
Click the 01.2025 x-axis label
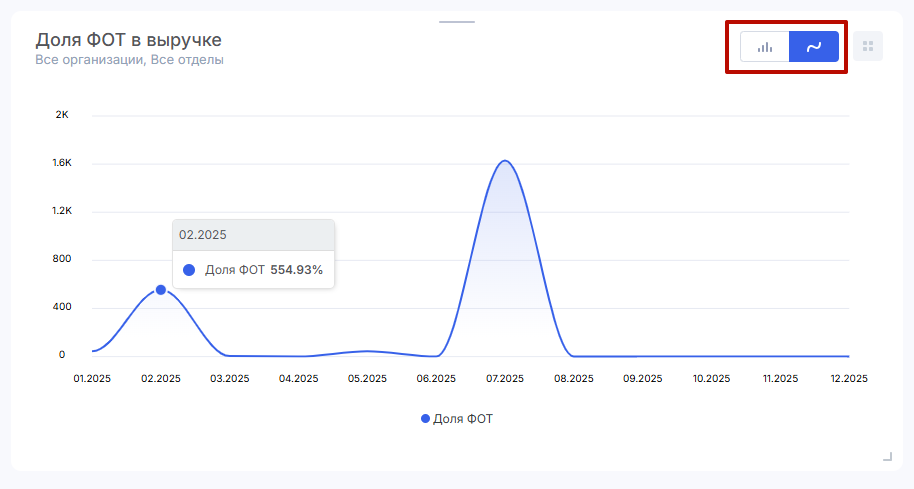92,379
